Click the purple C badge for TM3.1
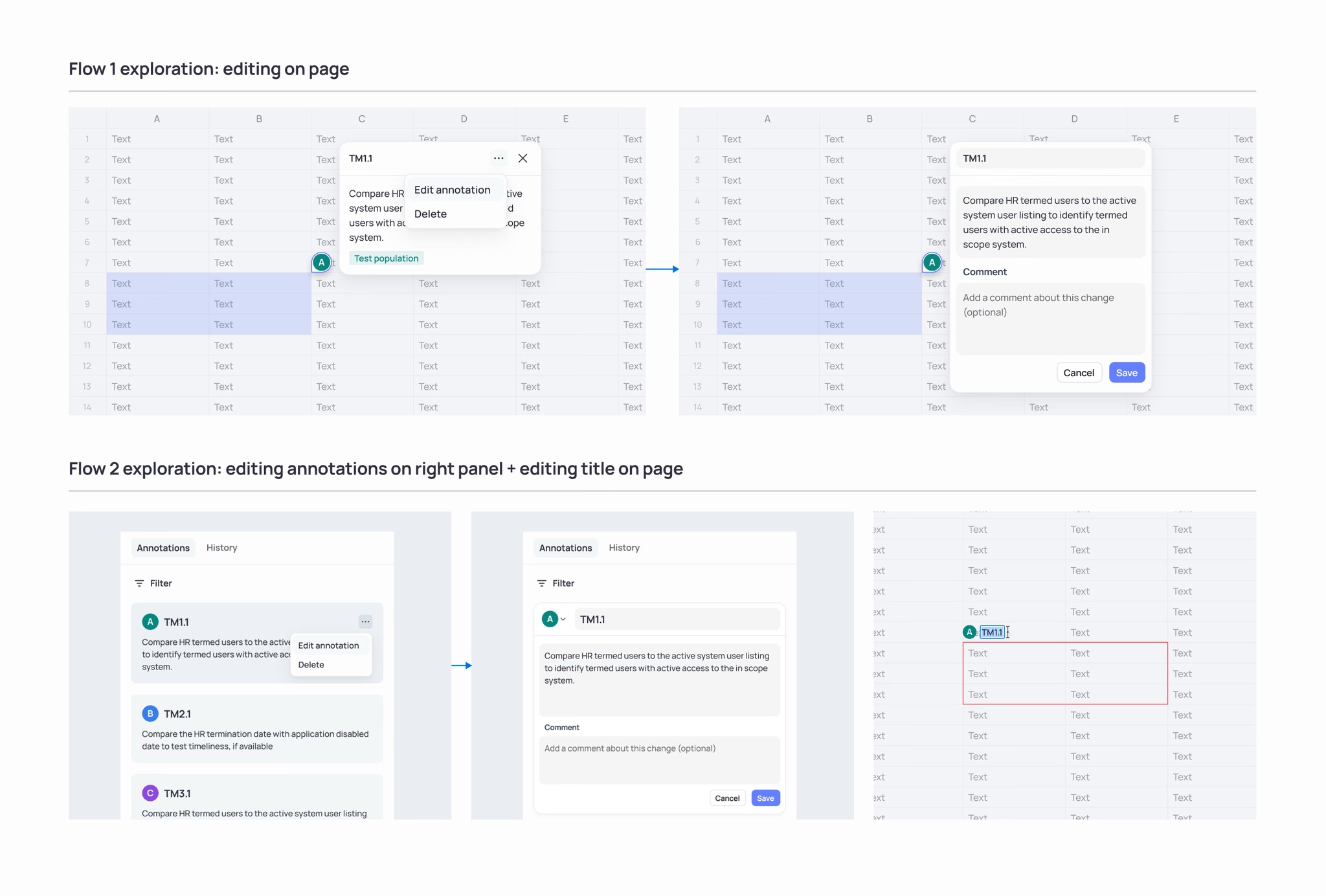 (x=150, y=793)
